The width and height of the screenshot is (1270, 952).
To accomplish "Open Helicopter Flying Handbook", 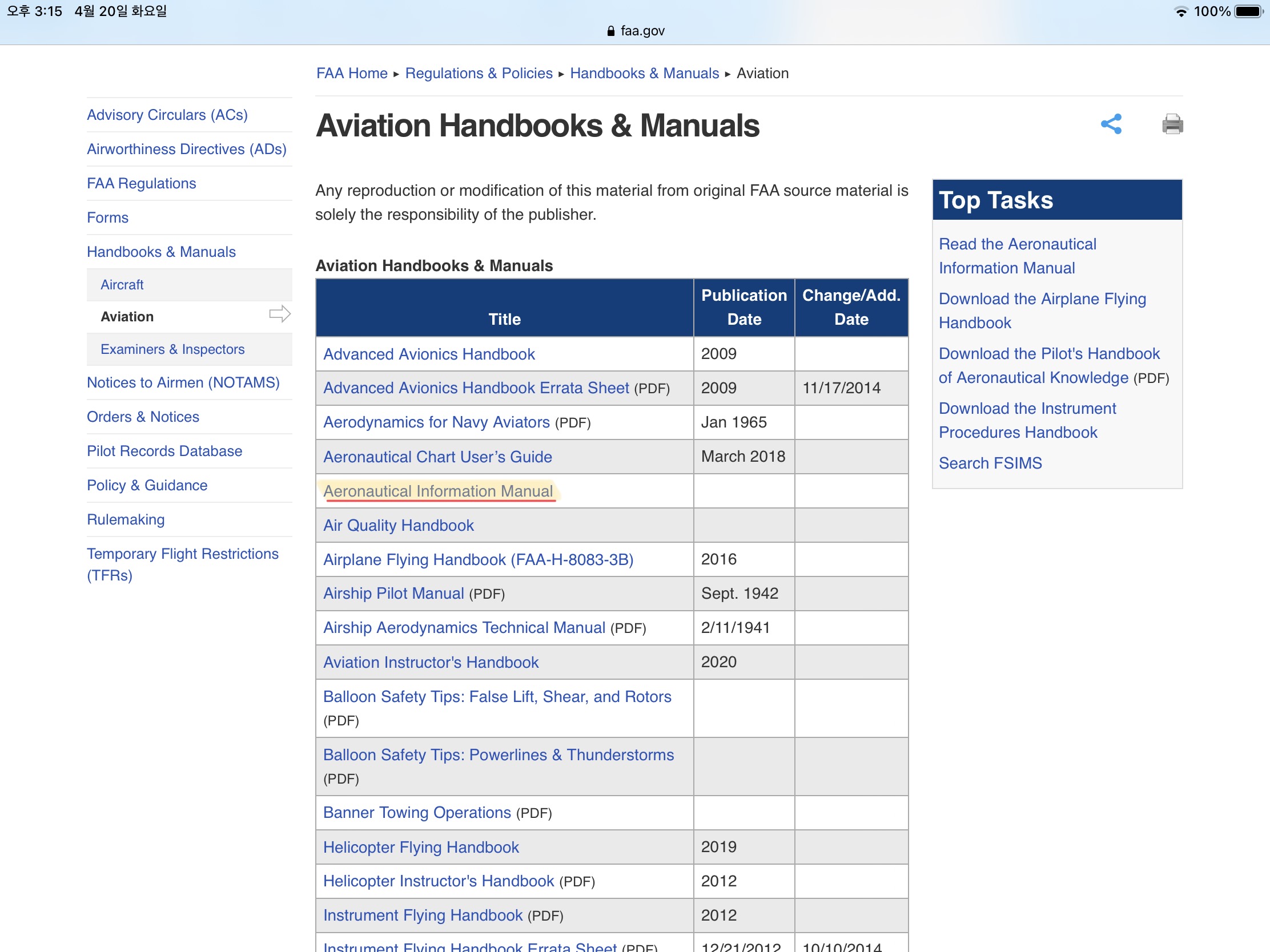I will pyautogui.click(x=421, y=848).
